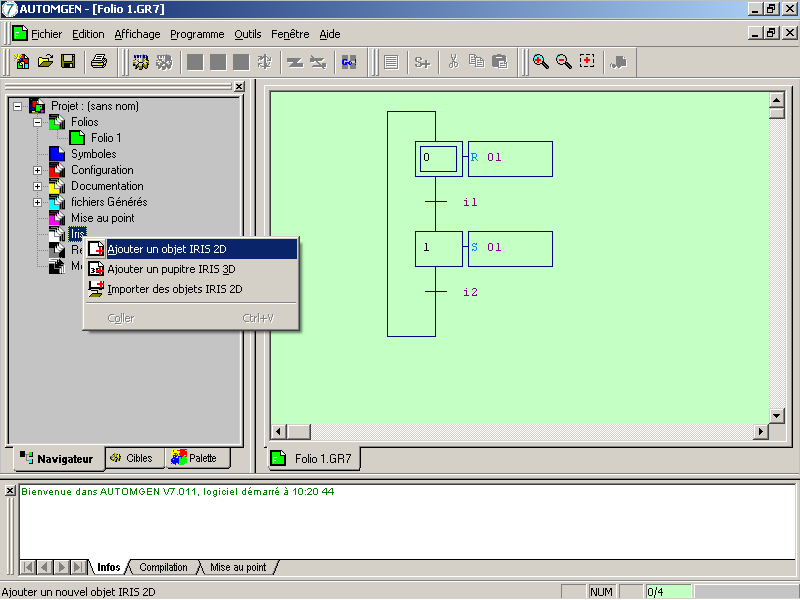The image size is (800, 600).
Task: Click the Print toolbar icon
Action: coord(99,62)
